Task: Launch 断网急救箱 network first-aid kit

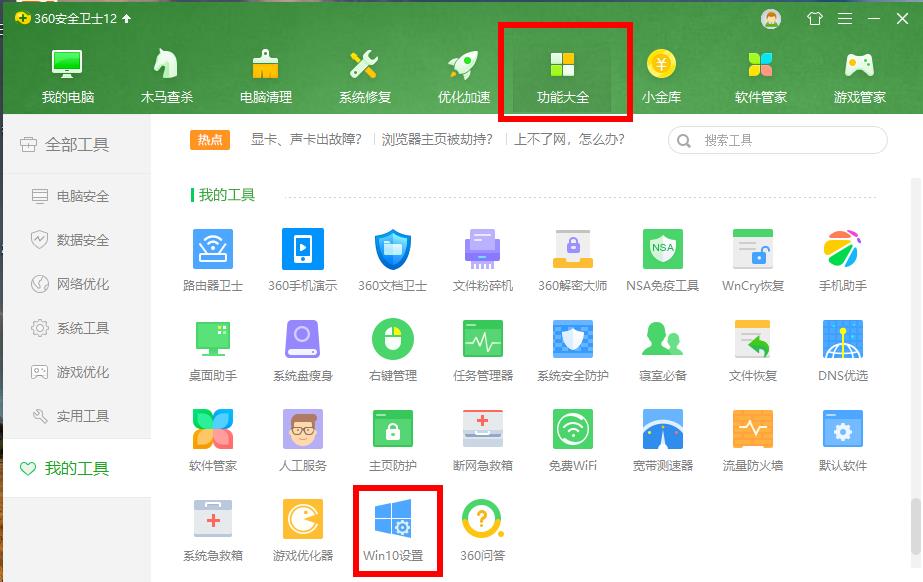Action: click(x=483, y=440)
